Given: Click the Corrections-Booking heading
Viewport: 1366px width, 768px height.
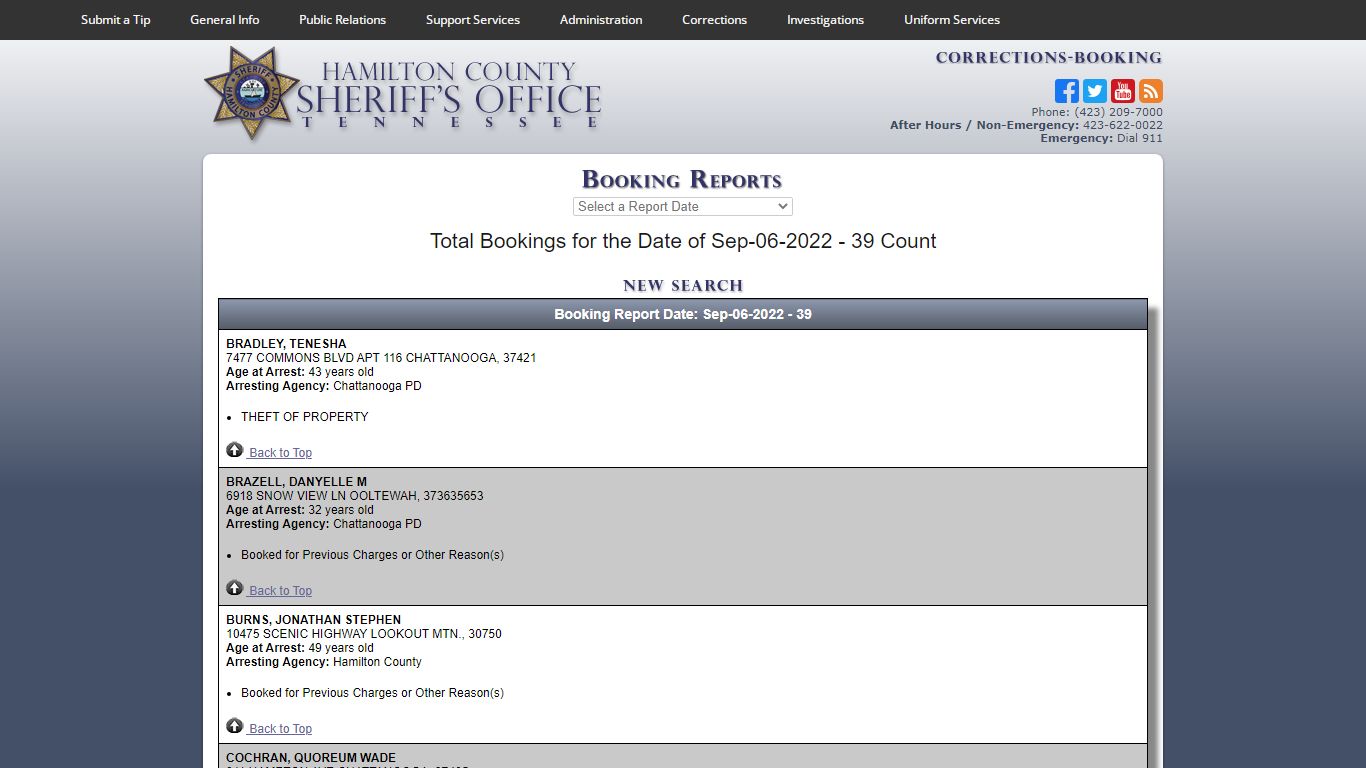Looking at the screenshot, I should [1049, 58].
